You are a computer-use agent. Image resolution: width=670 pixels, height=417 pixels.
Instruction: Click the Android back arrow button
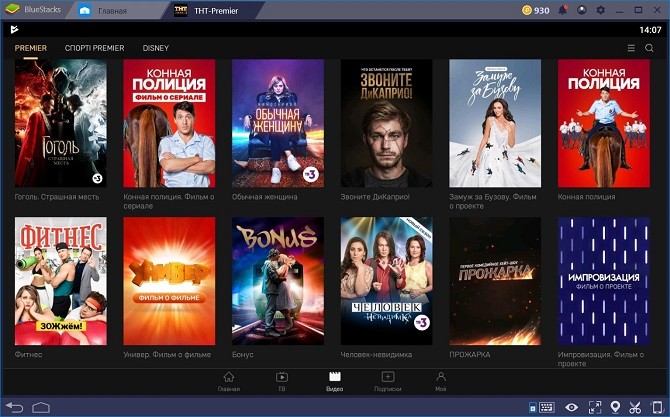point(15,407)
